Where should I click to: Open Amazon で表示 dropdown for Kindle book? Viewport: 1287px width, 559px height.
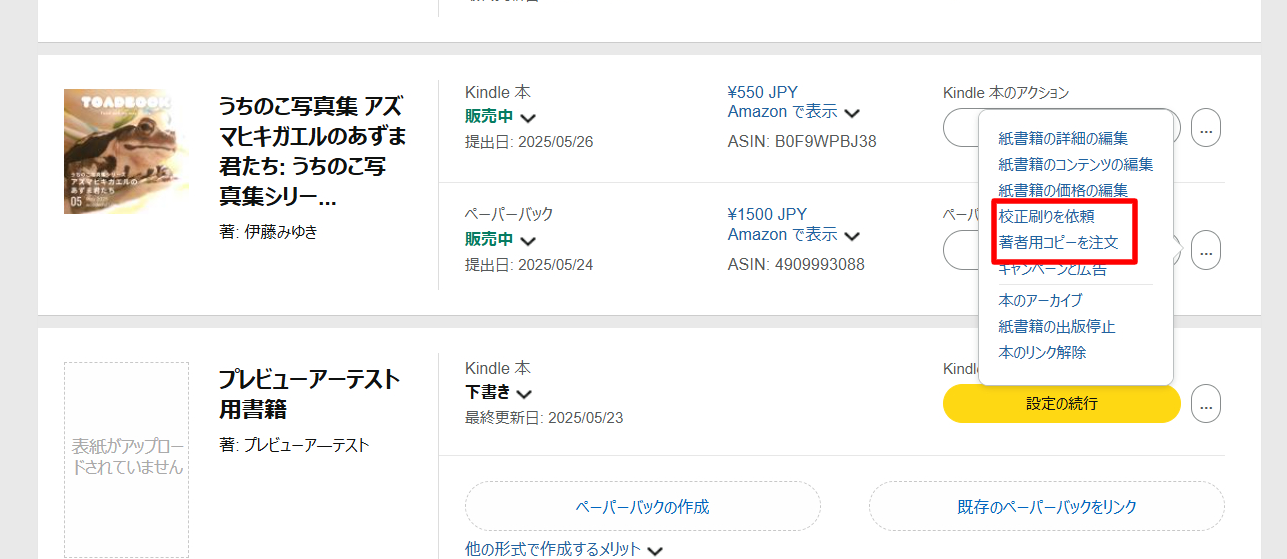[x=851, y=112]
